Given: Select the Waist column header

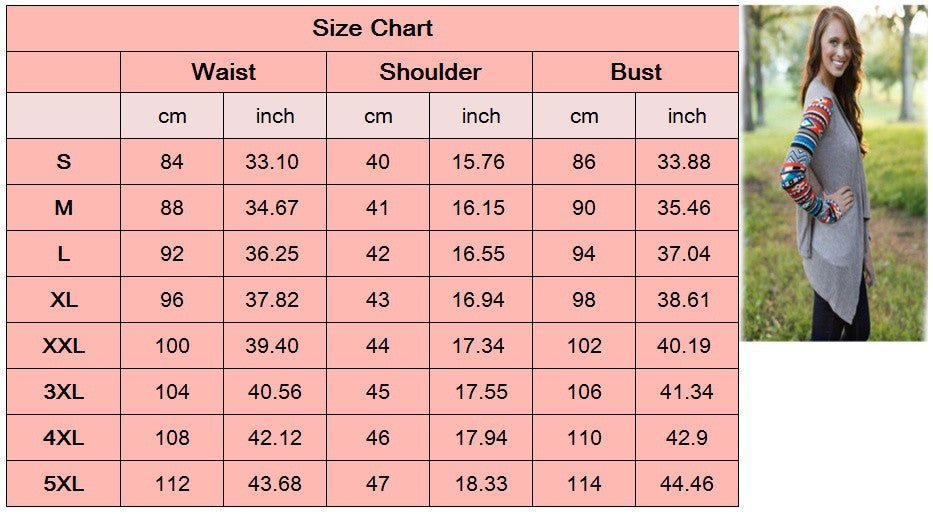Looking at the screenshot, I should click(224, 72).
